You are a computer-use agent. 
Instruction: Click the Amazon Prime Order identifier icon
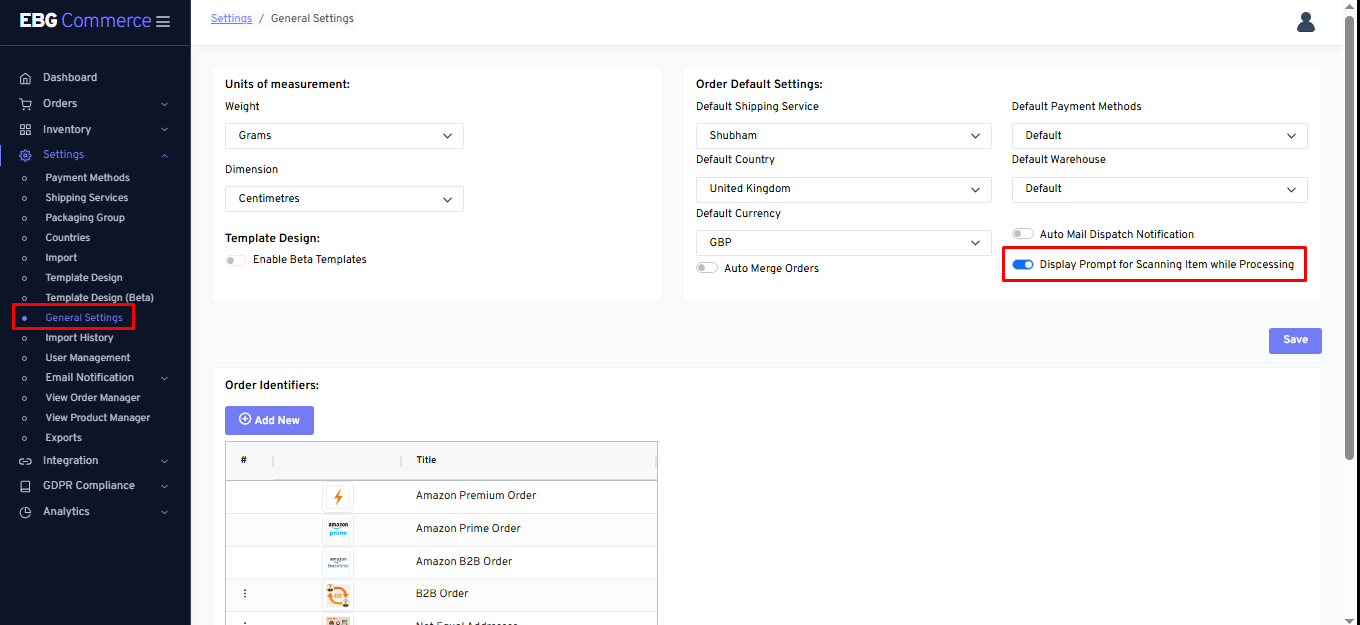coord(337,530)
